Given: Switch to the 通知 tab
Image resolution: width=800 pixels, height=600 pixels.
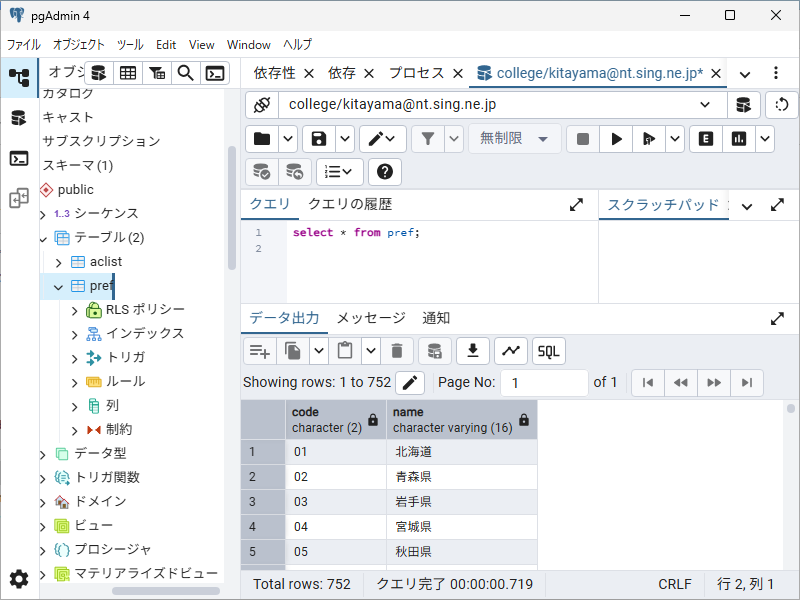Looking at the screenshot, I should tap(436, 318).
